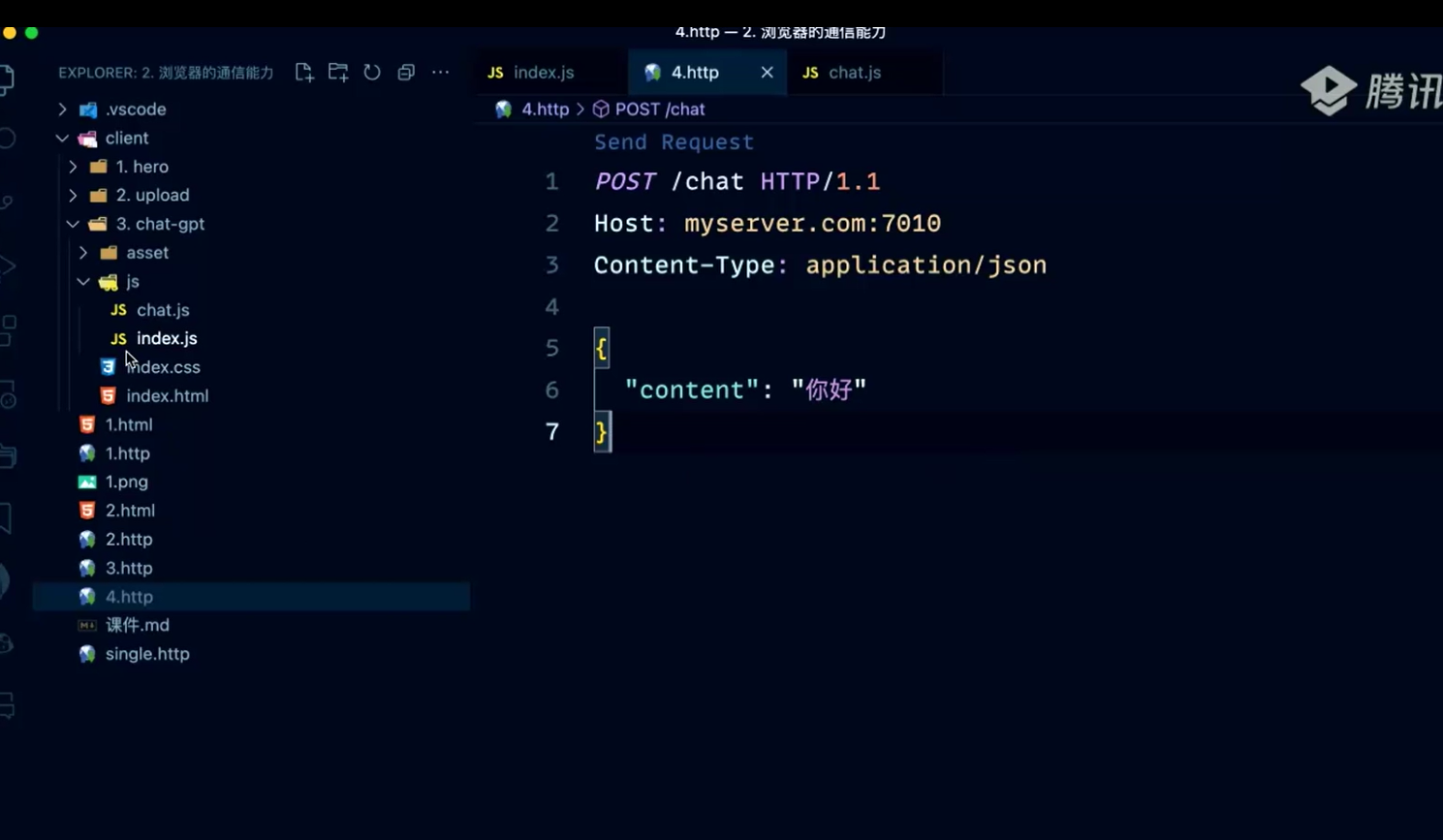
Task: Expand the .vscode folder
Action: pyautogui.click(x=62, y=109)
